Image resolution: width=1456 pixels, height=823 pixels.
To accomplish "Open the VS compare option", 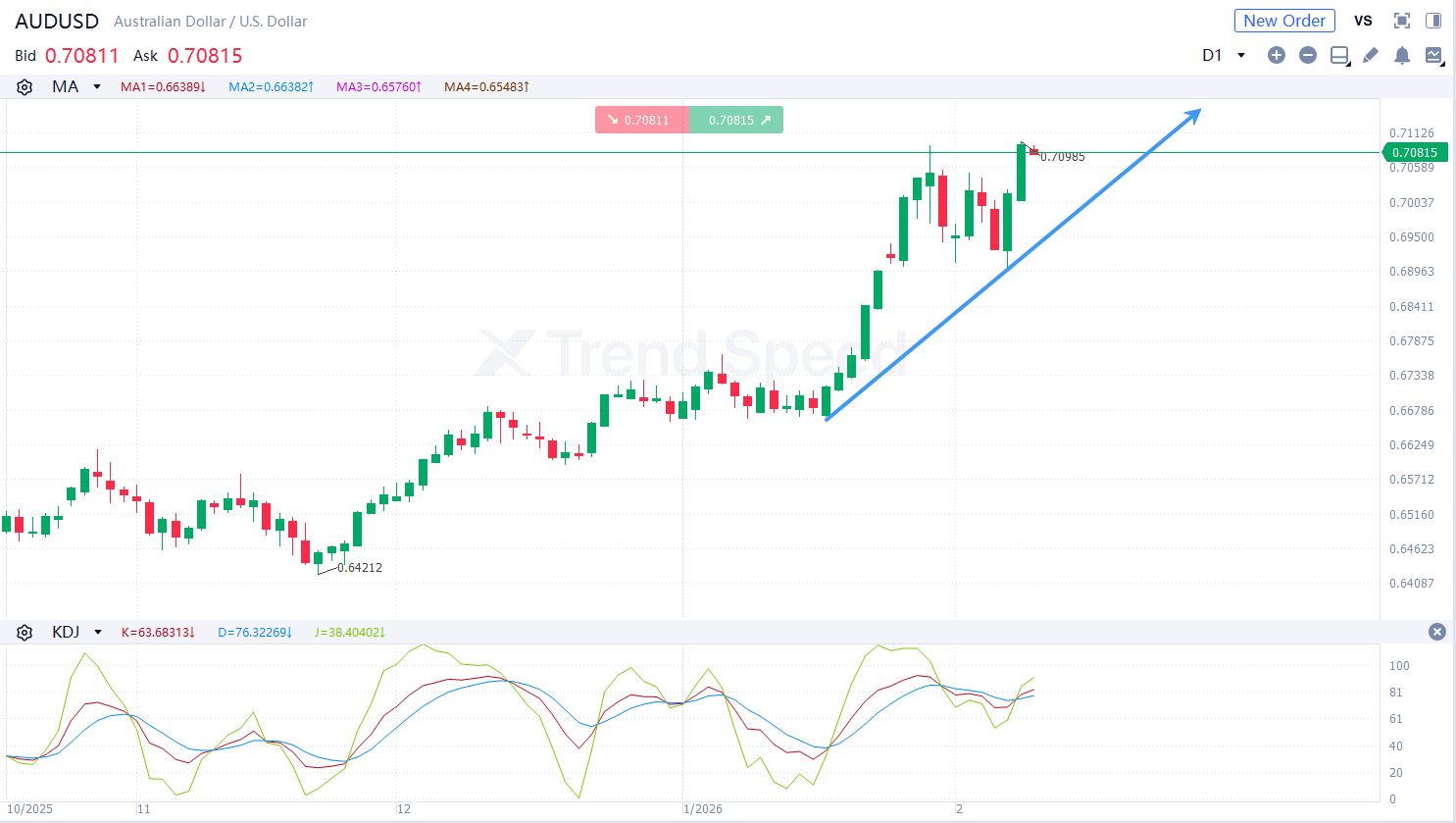I will click(1363, 21).
